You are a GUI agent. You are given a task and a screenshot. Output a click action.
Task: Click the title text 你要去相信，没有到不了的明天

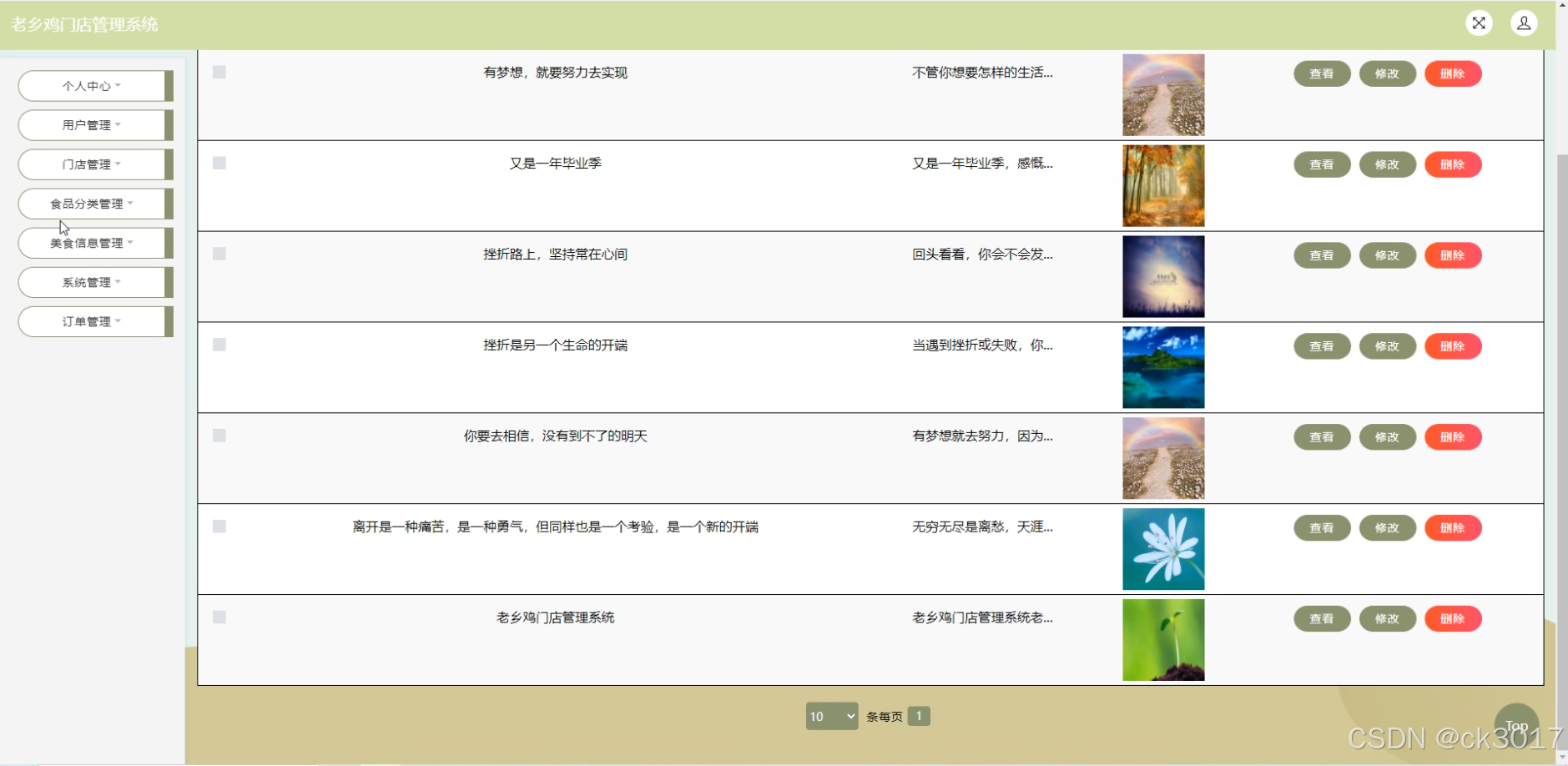(x=556, y=436)
